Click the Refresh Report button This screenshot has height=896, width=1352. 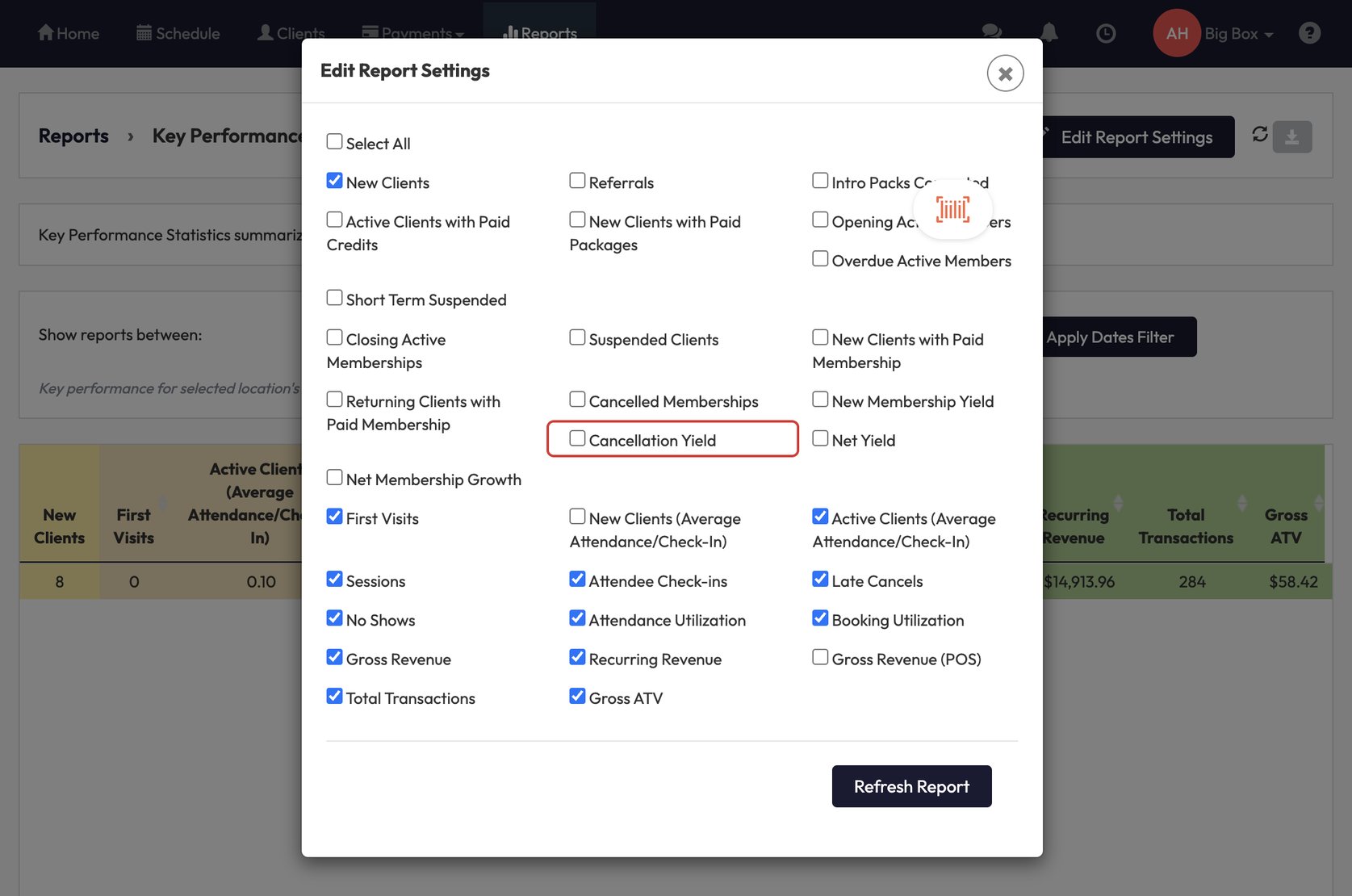911,786
